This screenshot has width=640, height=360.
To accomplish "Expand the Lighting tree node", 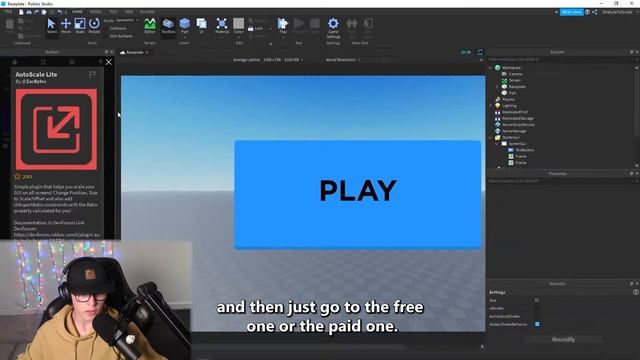I will pyautogui.click(x=490, y=106).
